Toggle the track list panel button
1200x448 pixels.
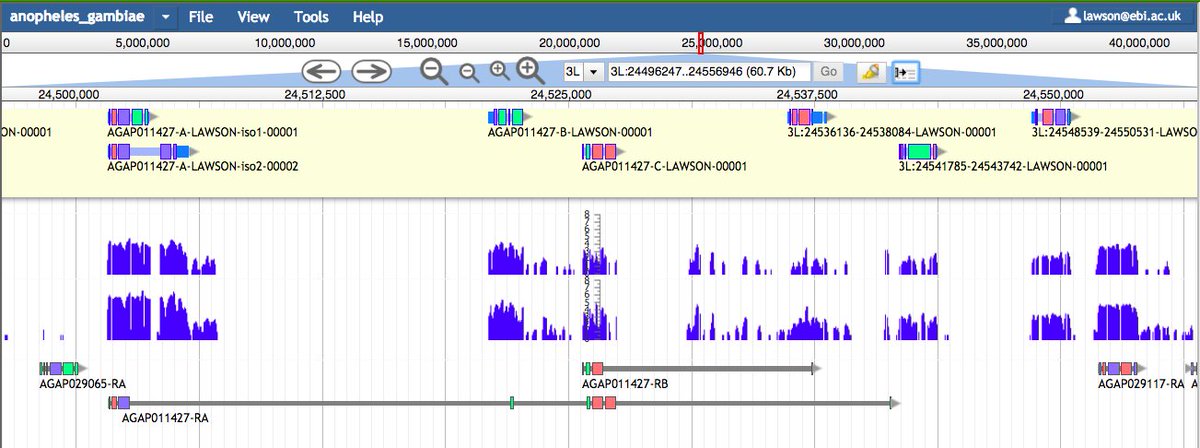905,72
